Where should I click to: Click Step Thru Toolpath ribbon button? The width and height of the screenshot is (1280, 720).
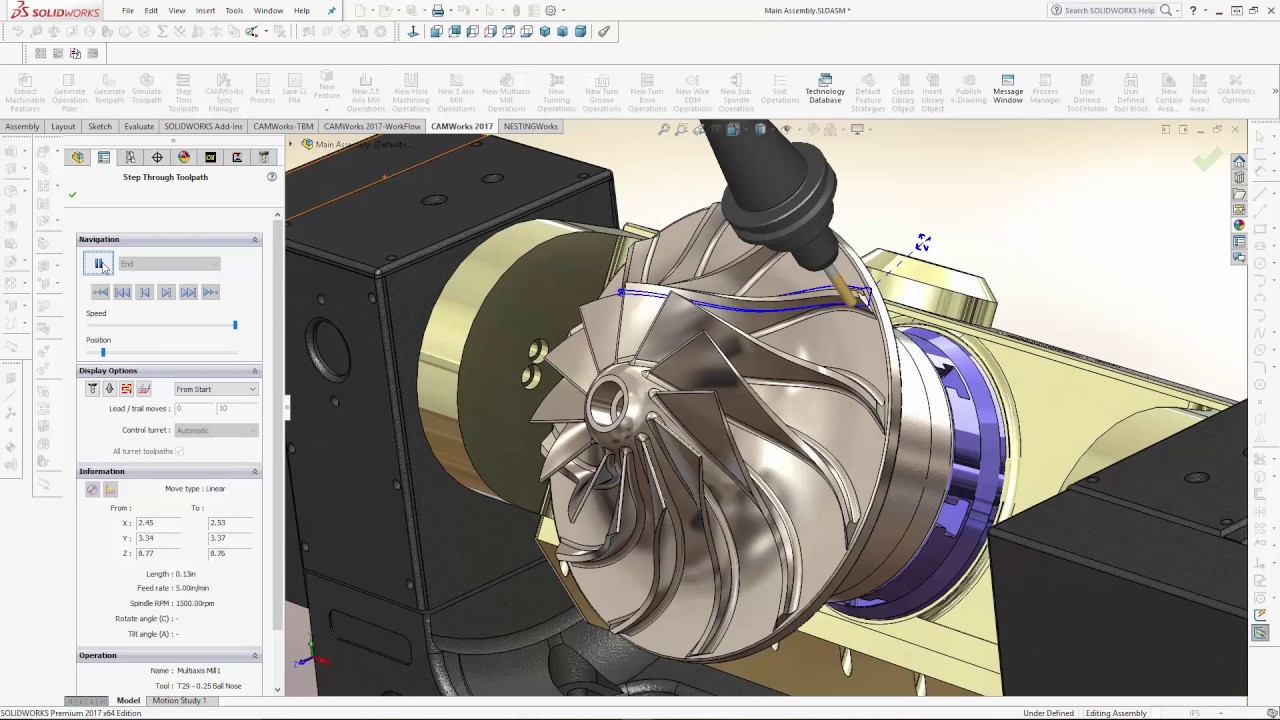(x=183, y=93)
